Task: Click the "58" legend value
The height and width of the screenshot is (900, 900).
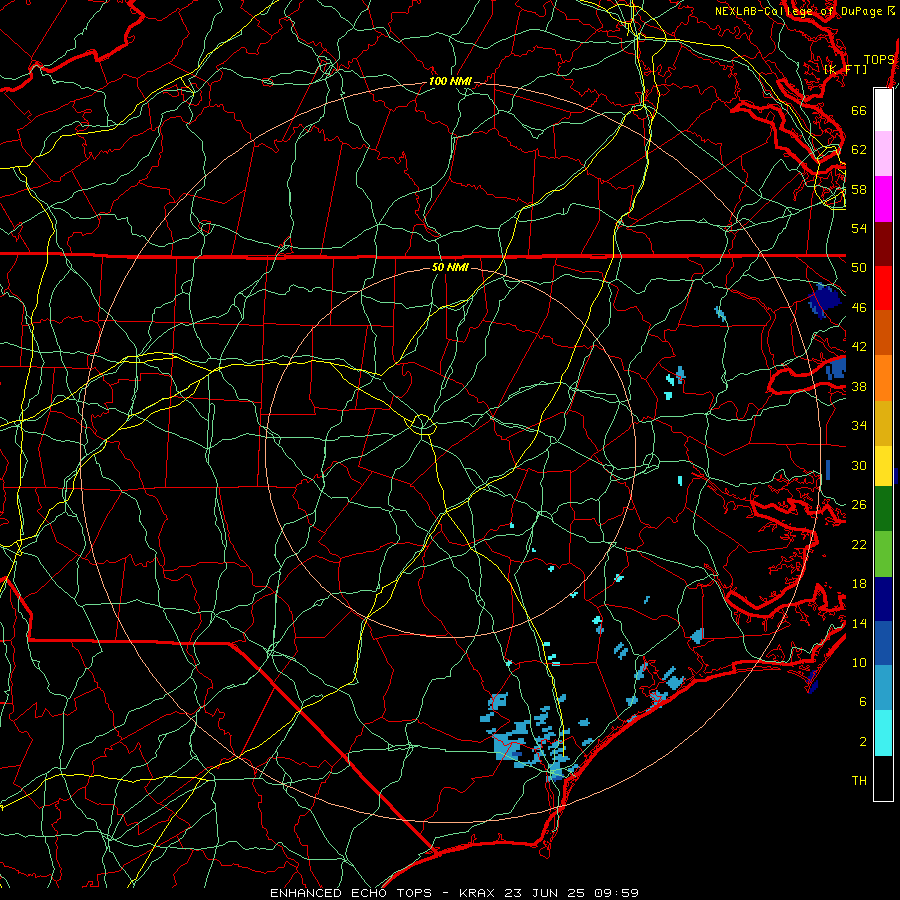Action: point(859,189)
